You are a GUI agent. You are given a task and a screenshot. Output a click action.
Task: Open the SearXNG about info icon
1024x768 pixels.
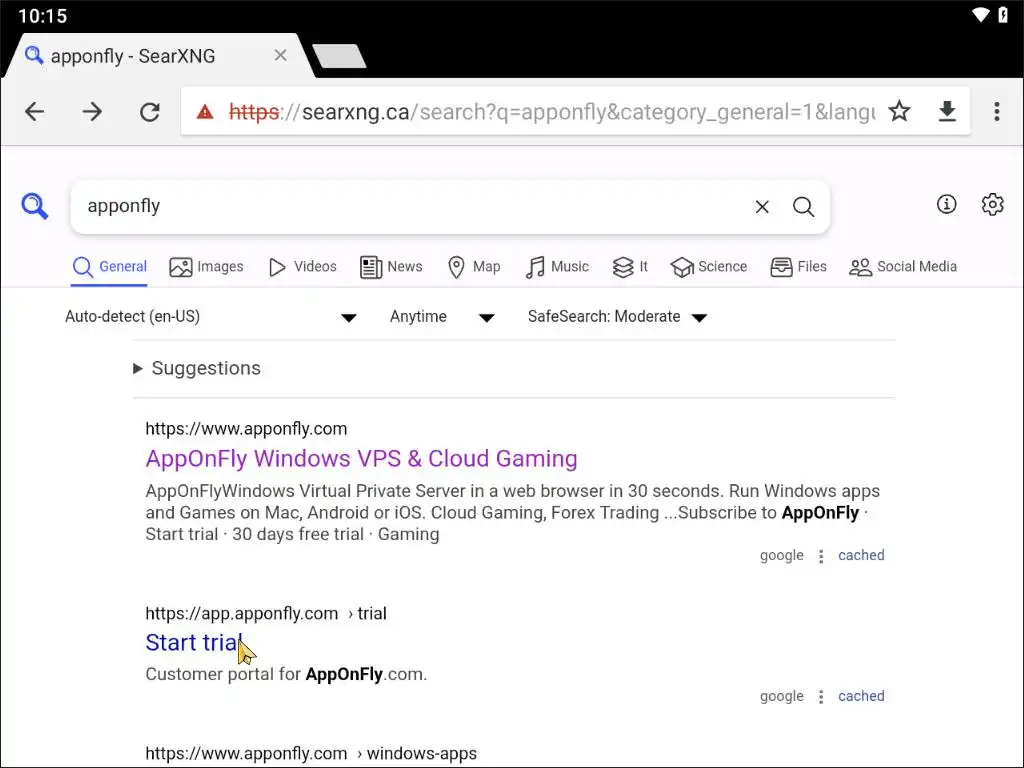click(x=946, y=204)
